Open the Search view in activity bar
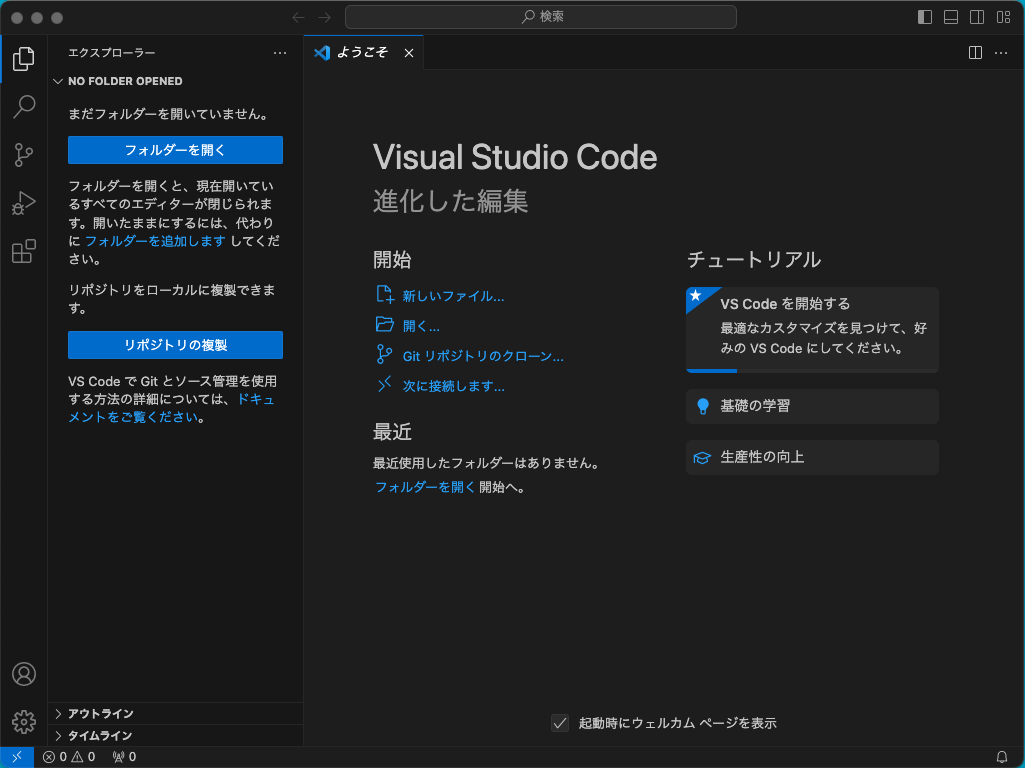 [24, 106]
